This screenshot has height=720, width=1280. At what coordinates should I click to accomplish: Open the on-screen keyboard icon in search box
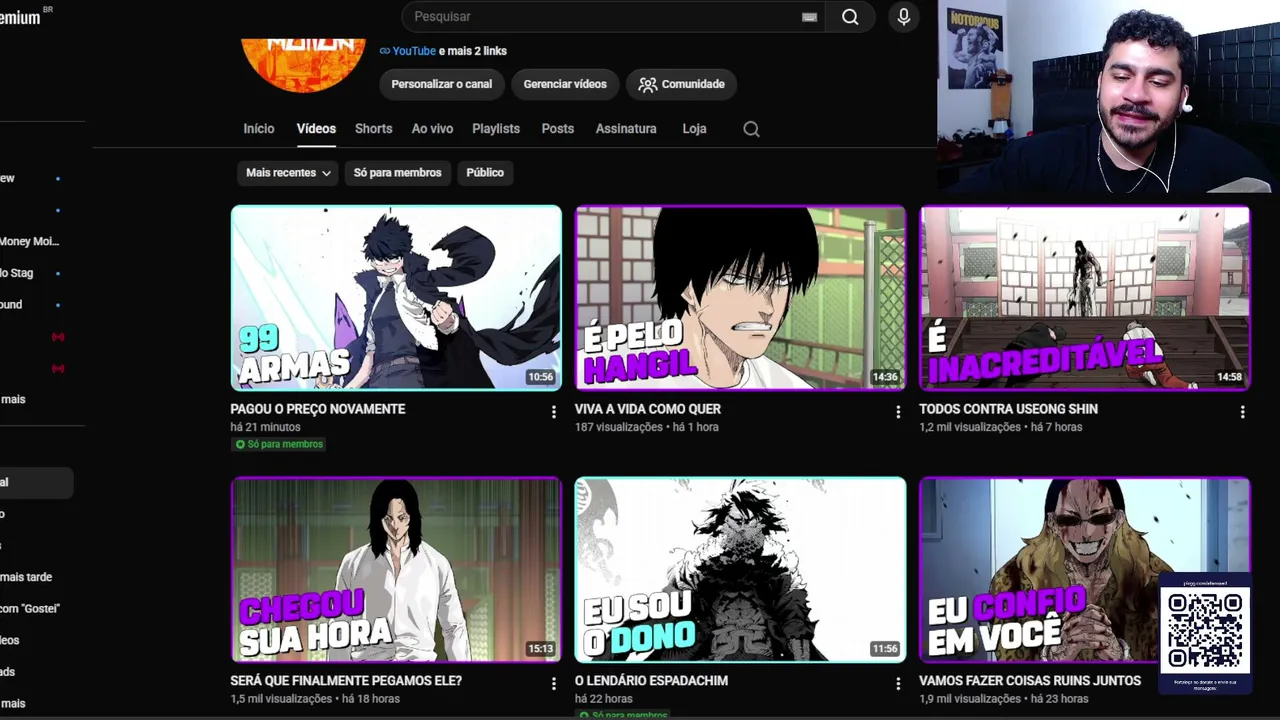809,17
